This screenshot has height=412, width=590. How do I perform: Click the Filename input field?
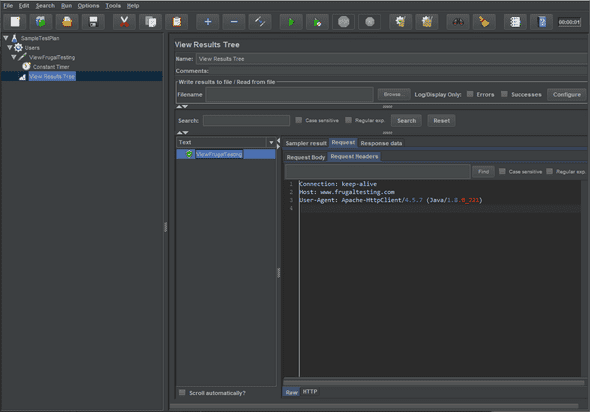[x=289, y=94]
